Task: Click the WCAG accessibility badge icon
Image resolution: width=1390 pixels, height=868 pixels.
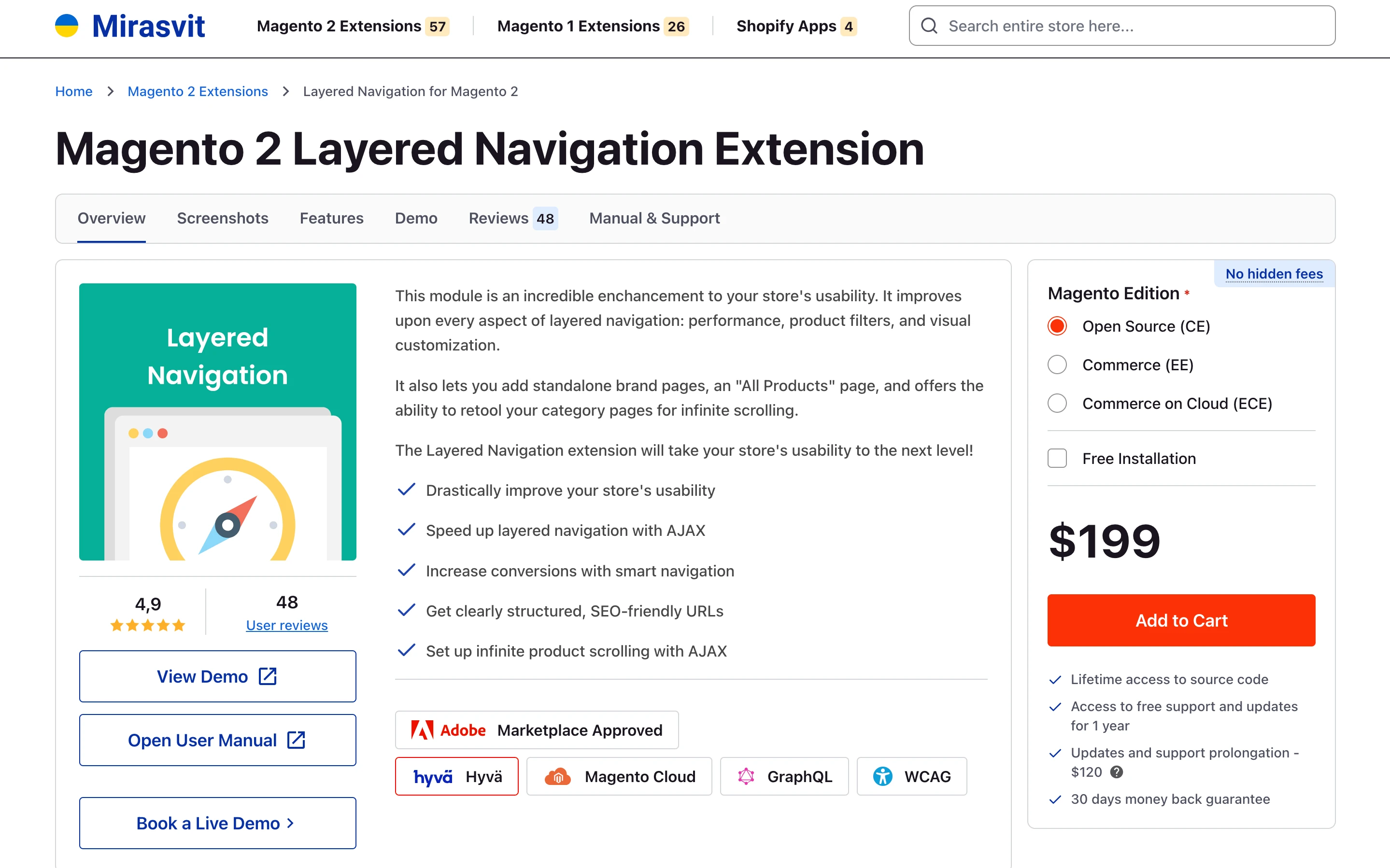Action: (882, 777)
